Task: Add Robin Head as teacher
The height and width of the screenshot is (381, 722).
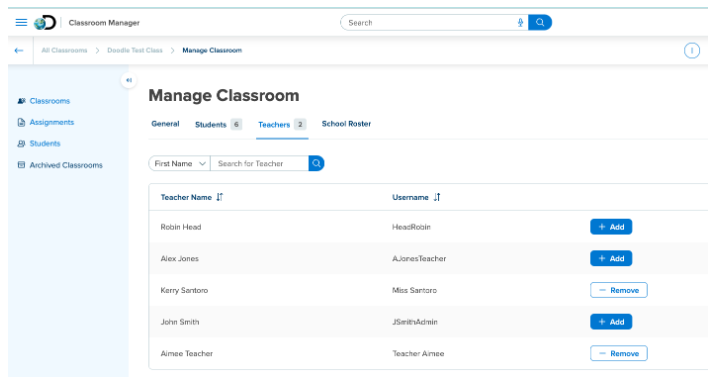Action: (x=611, y=227)
